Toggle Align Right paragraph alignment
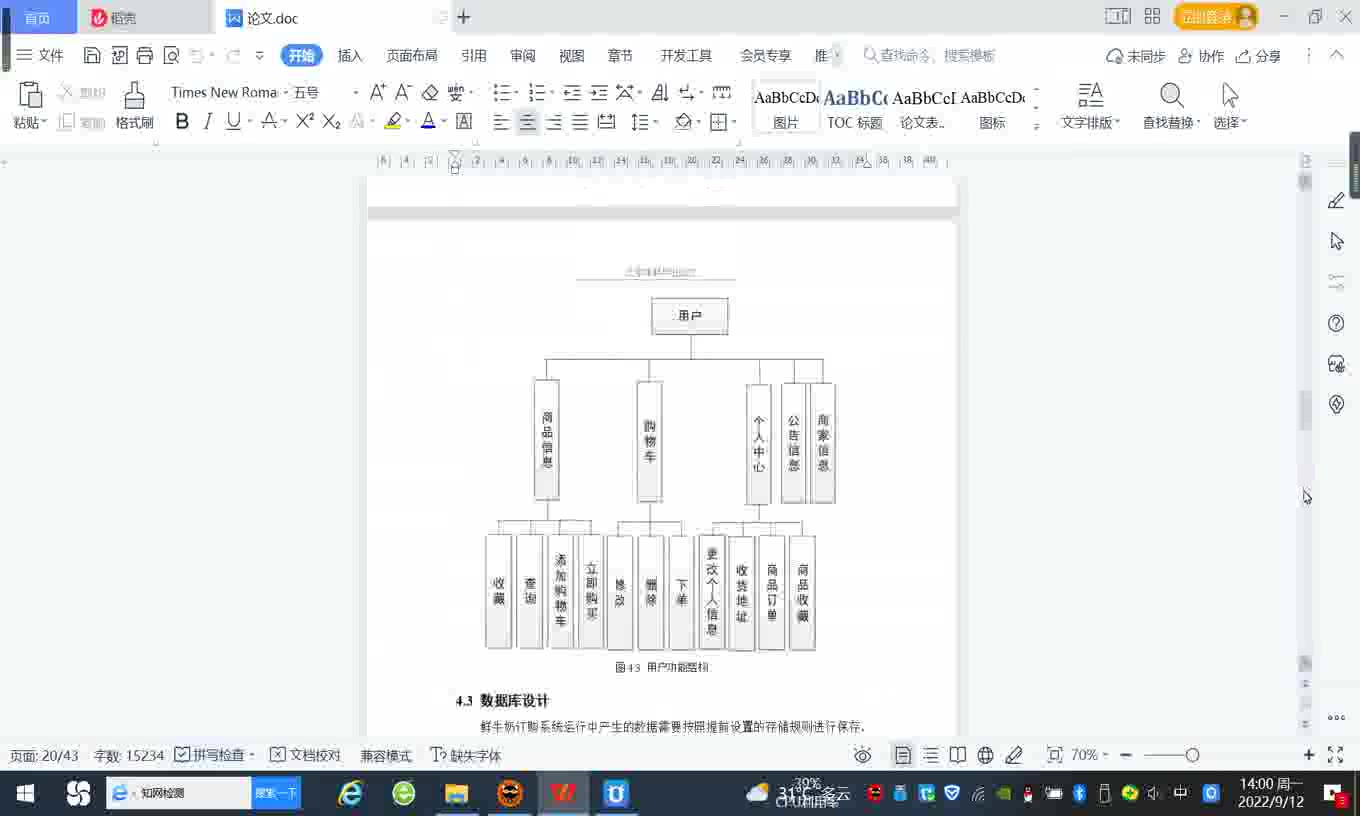The height and width of the screenshot is (816, 1360). [x=553, y=122]
